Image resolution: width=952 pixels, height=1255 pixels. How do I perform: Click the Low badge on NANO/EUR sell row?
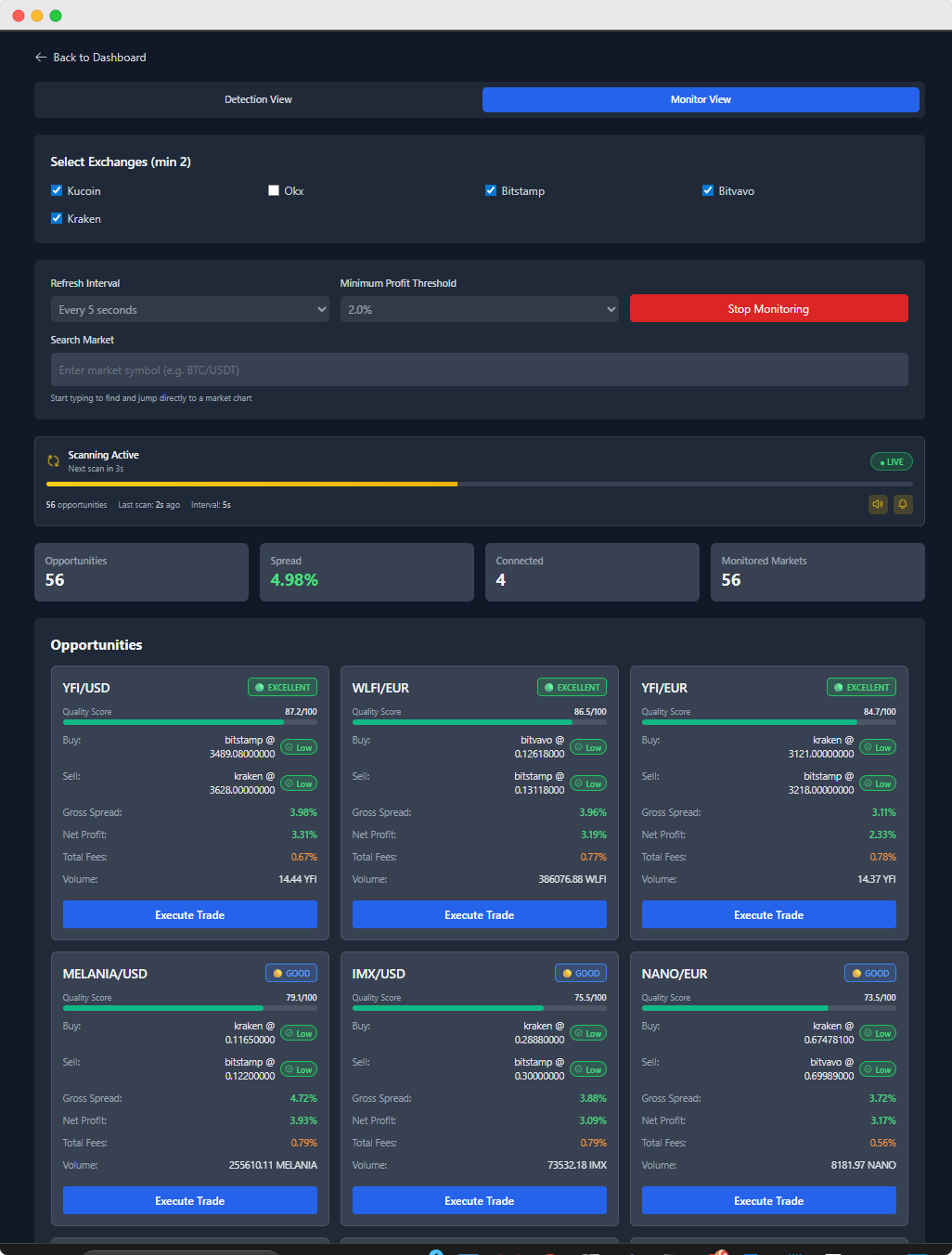point(877,1069)
